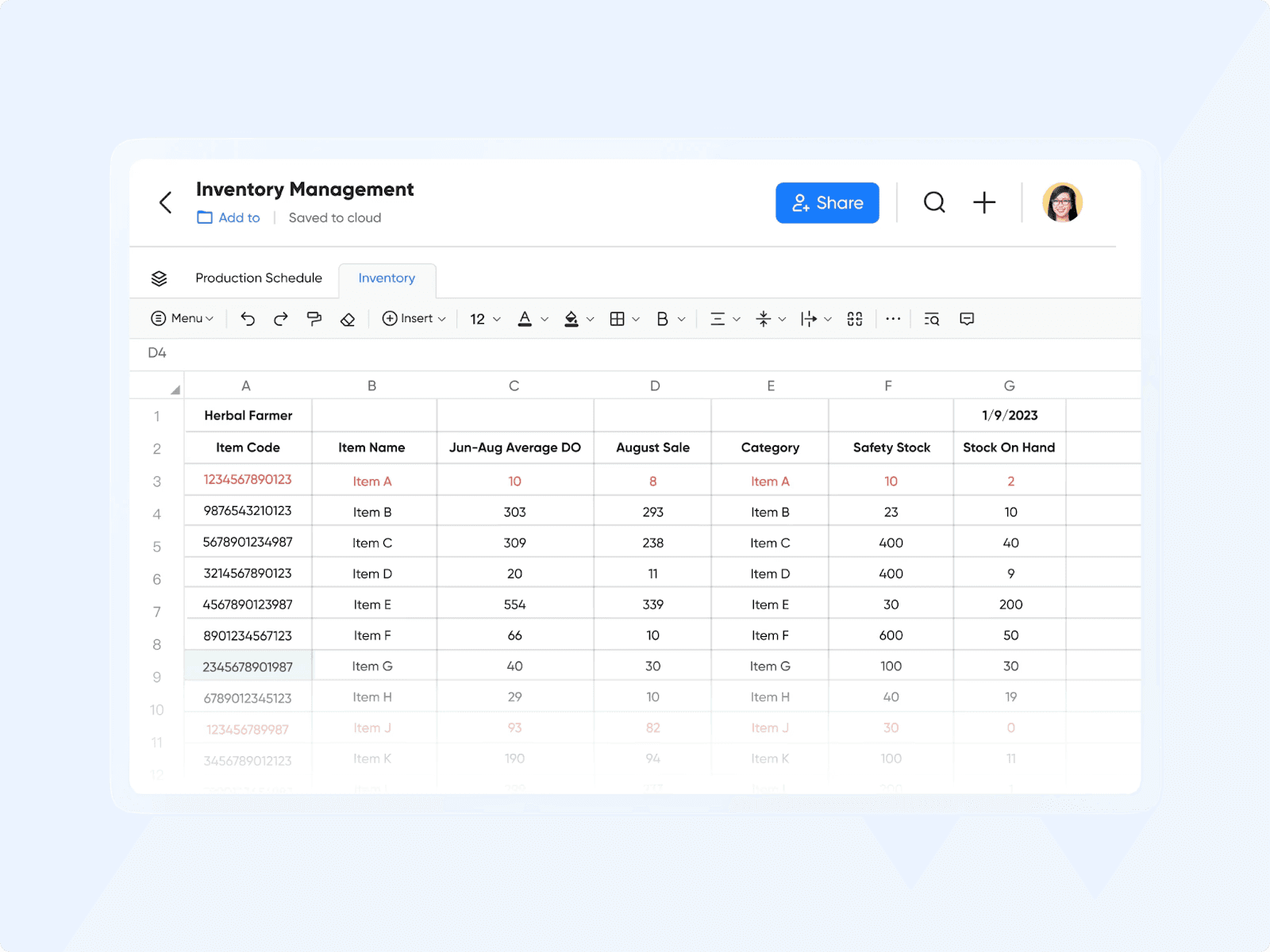Open the Insert dropdown

[414, 318]
